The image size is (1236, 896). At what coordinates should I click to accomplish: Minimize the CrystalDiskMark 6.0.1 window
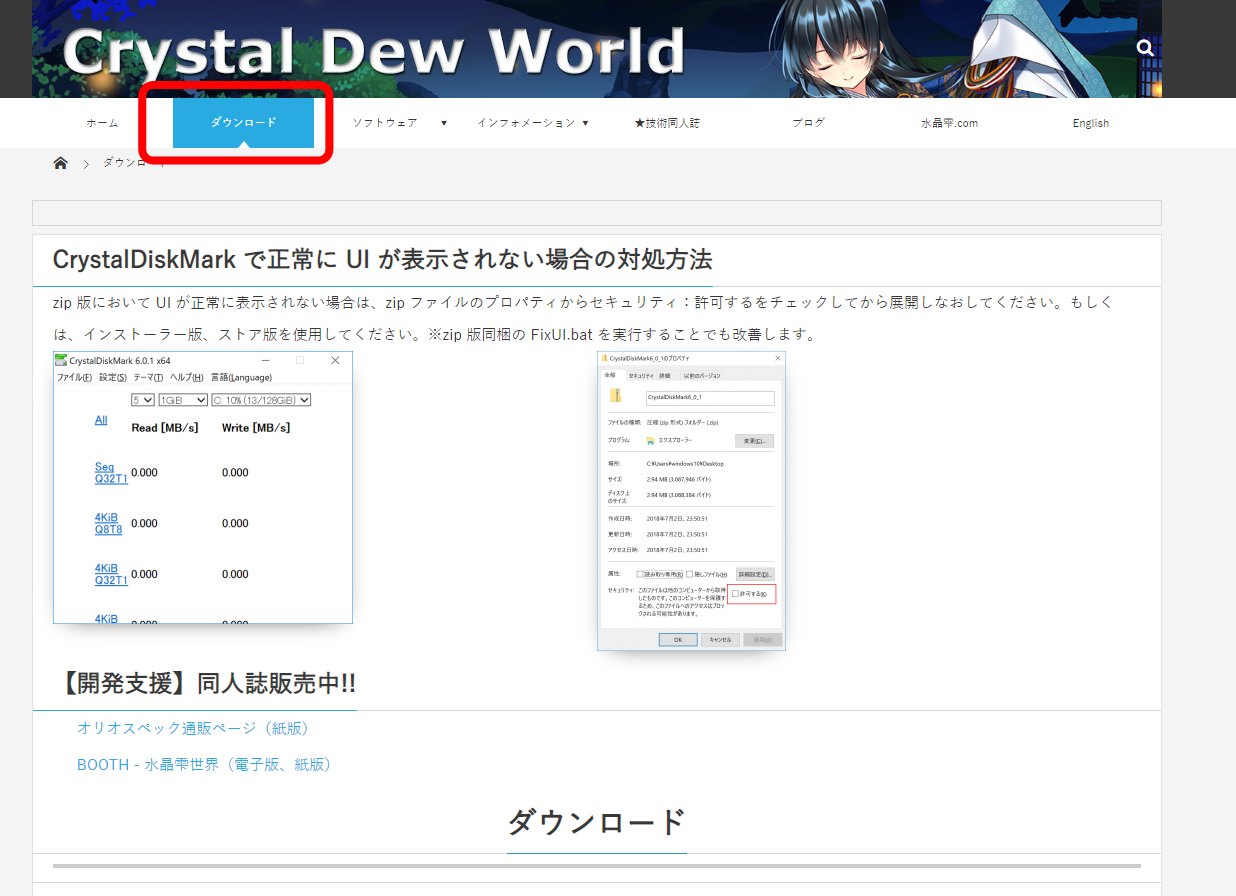[x=265, y=360]
